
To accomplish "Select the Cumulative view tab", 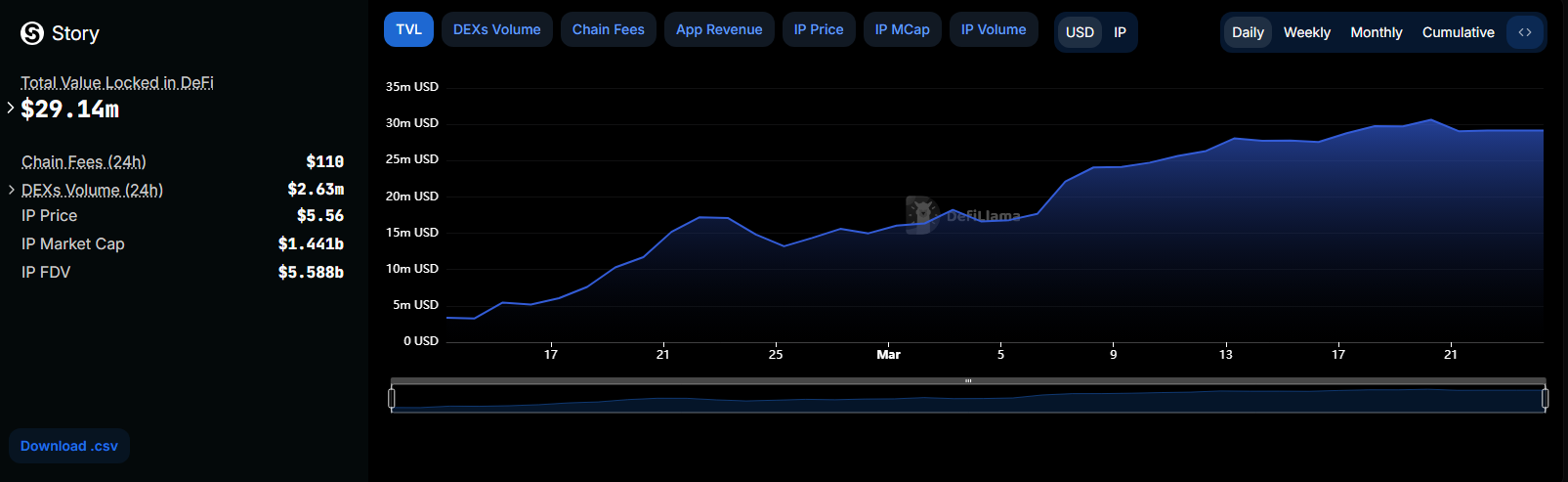I will pyautogui.click(x=1459, y=32).
